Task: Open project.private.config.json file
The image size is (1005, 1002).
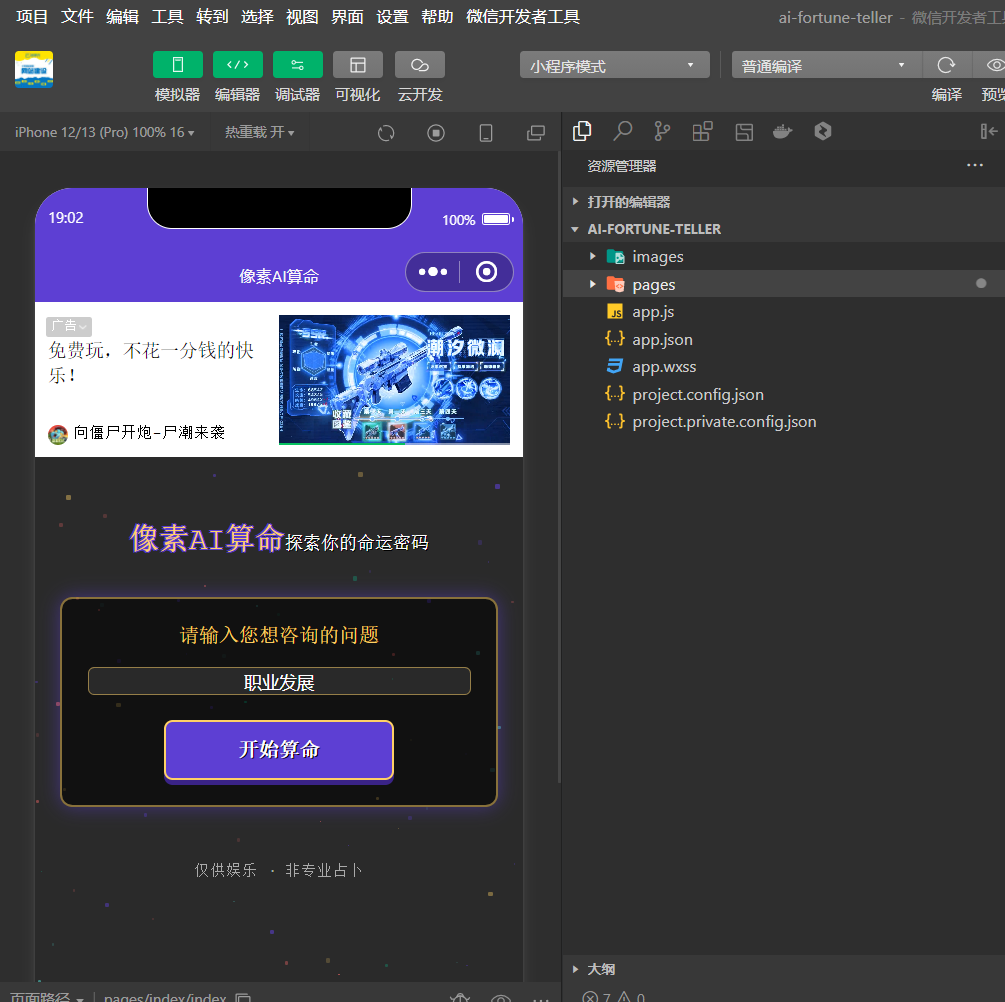Action: pyautogui.click(x=783, y=422)
